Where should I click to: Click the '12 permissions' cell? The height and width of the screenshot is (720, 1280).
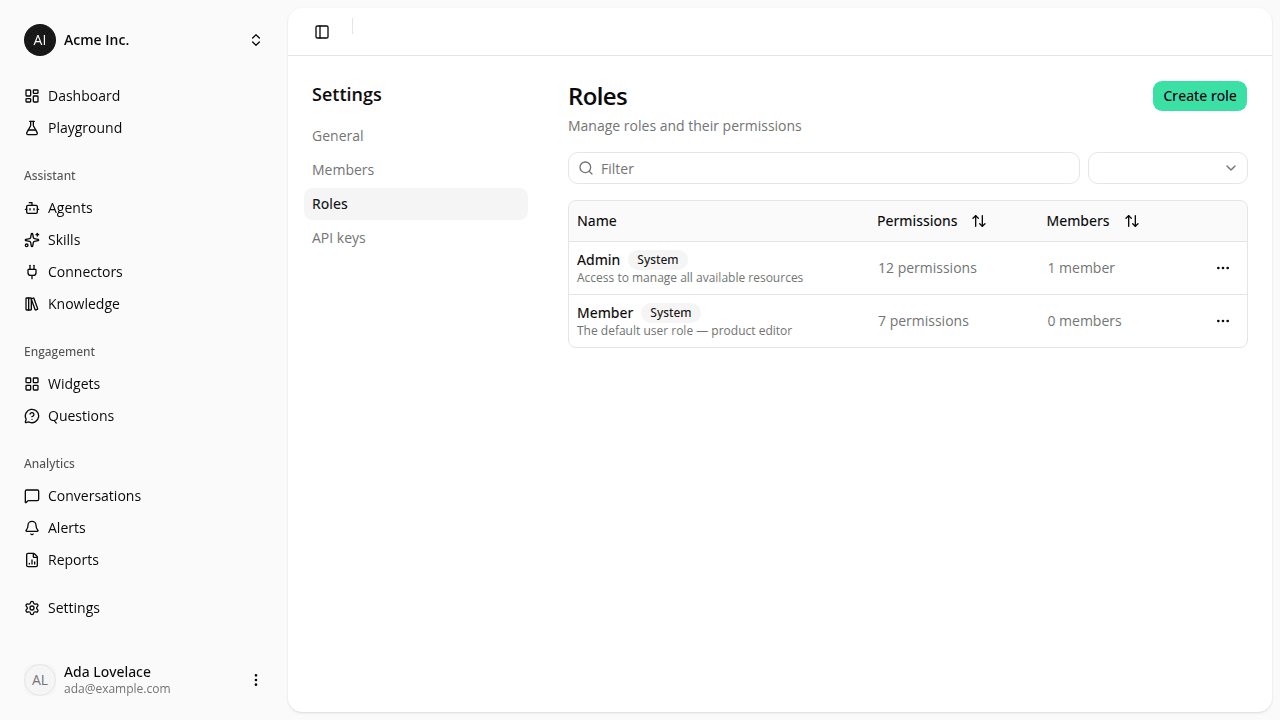click(927, 268)
